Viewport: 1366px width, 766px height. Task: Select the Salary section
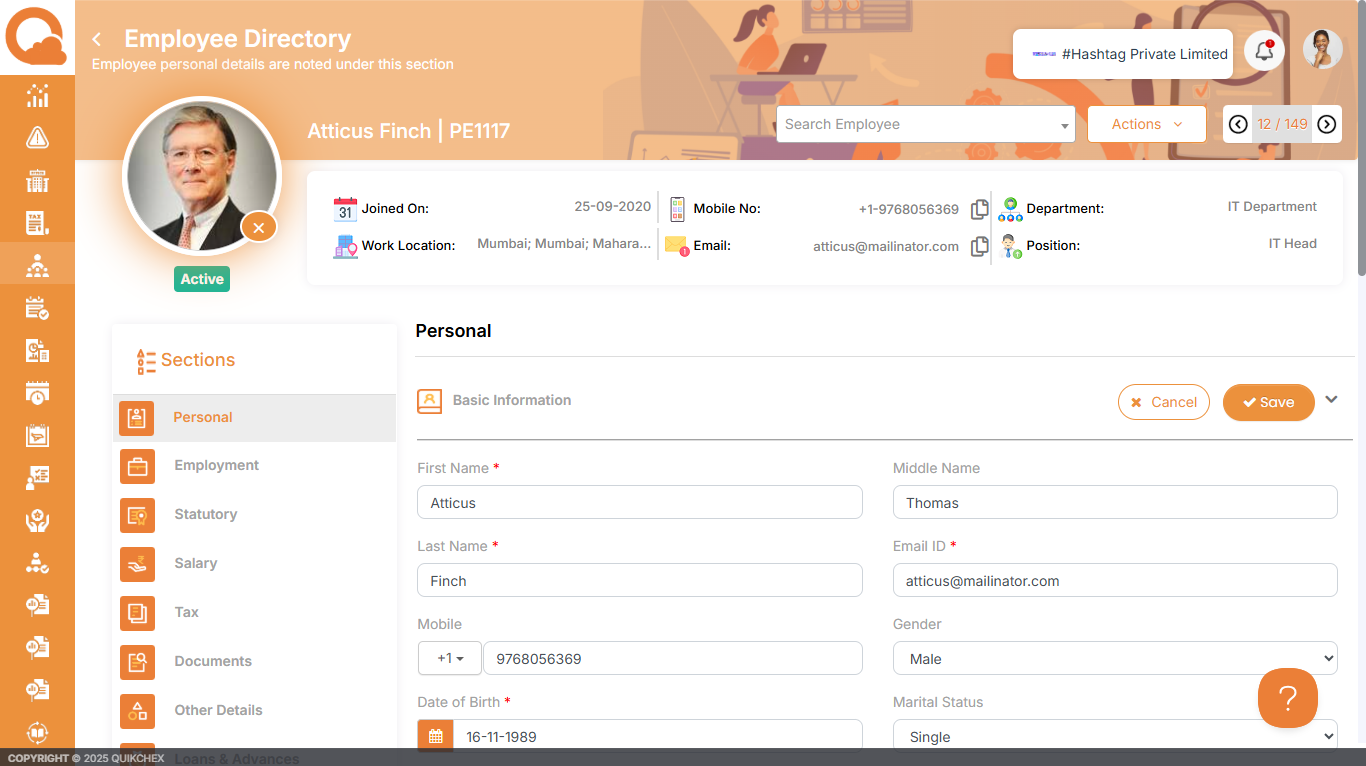pos(254,564)
